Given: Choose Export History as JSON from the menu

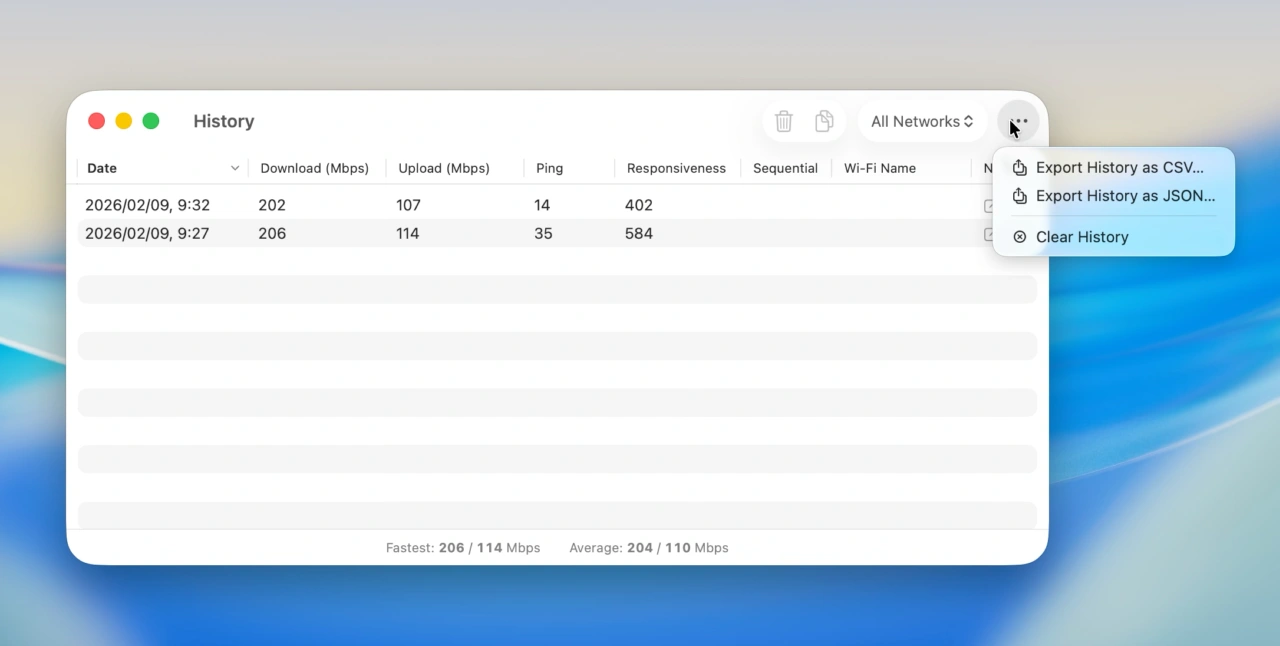Looking at the screenshot, I should click(1125, 196).
